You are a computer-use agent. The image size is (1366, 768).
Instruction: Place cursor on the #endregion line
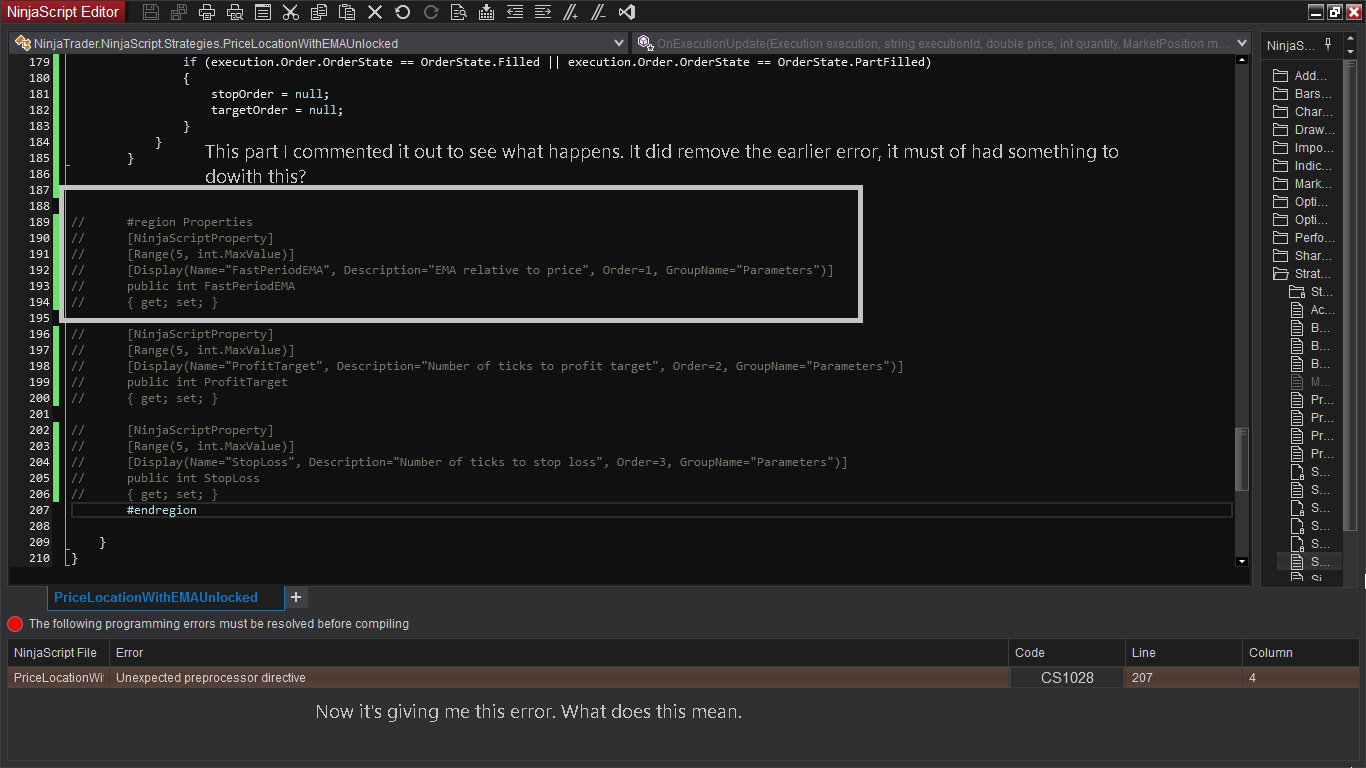(162, 510)
